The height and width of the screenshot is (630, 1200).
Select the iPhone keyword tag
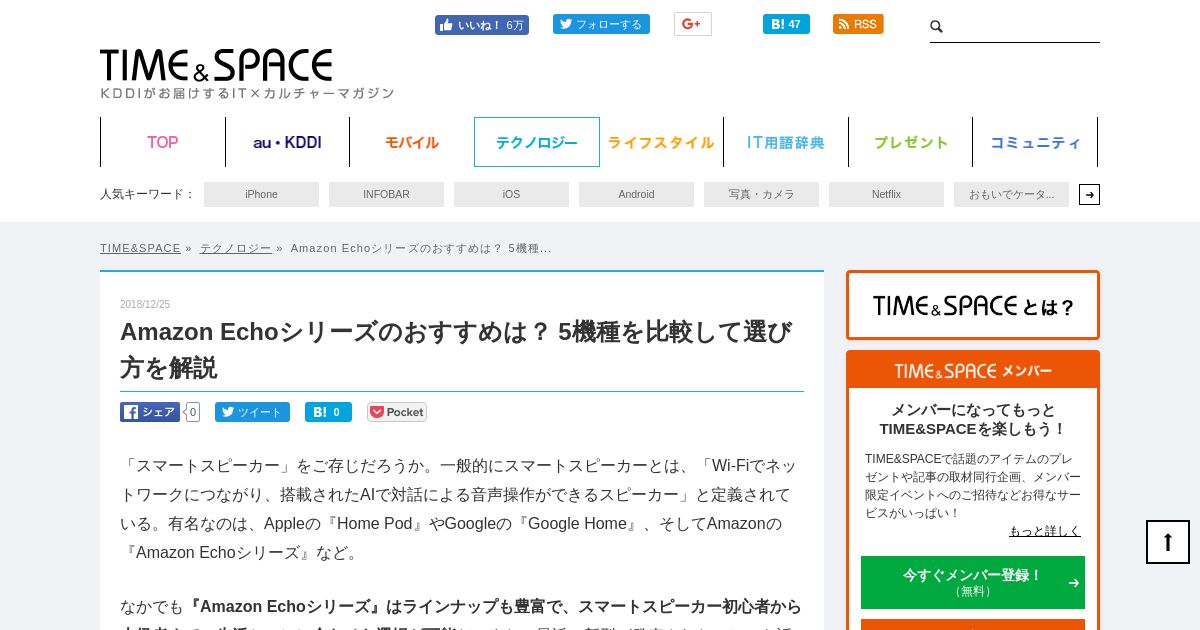261,194
